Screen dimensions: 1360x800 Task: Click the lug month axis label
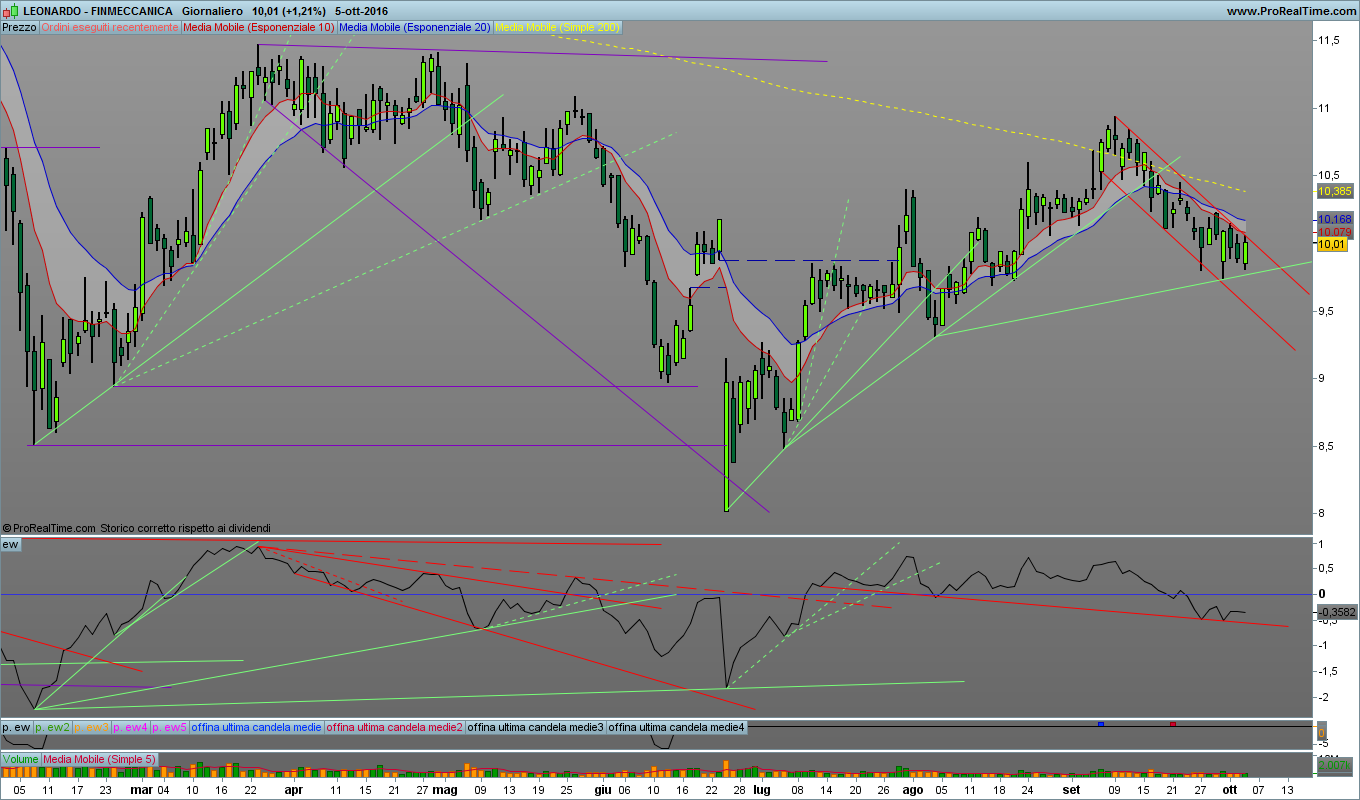pyautogui.click(x=762, y=789)
